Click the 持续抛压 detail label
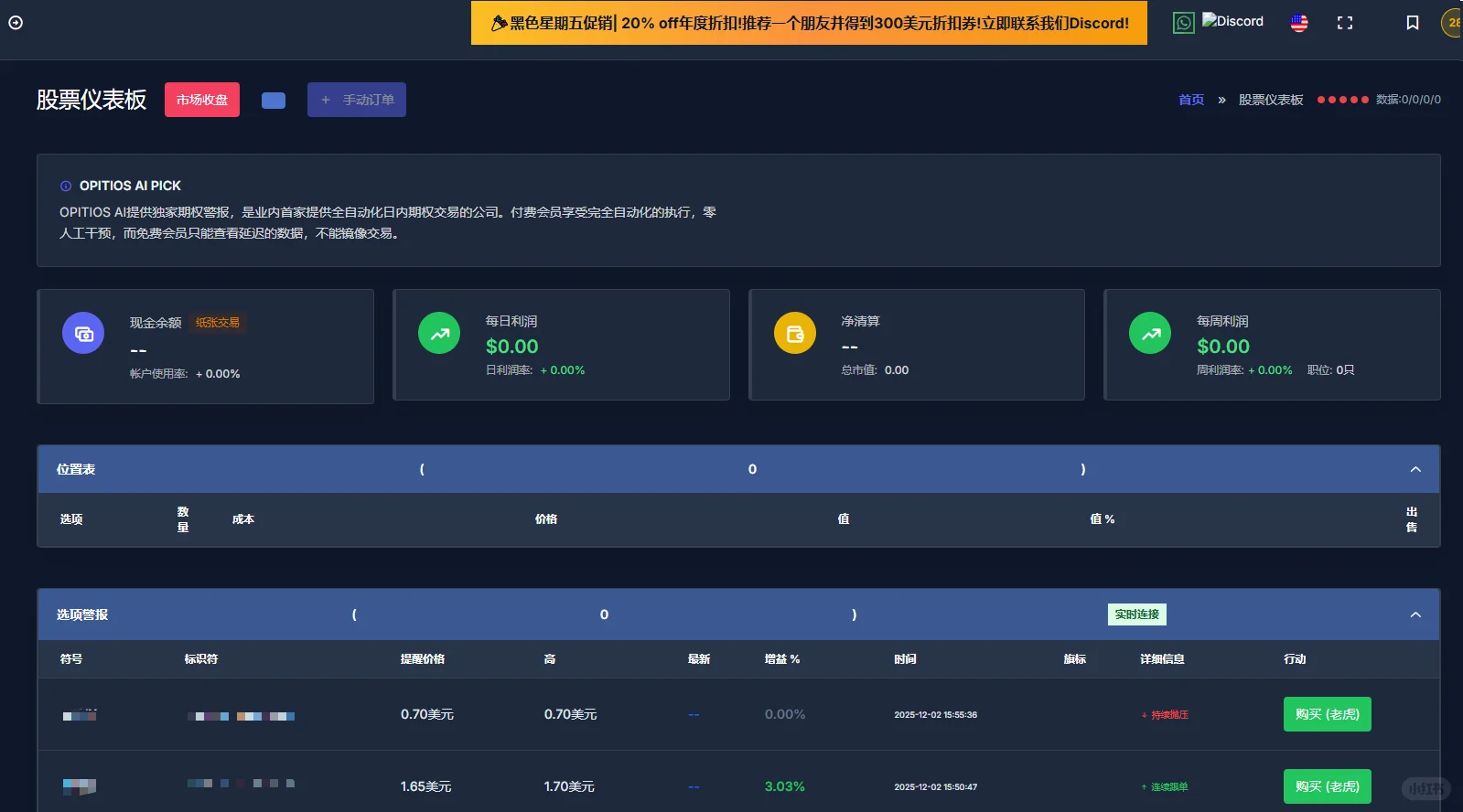The width and height of the screenshot is (1463, 812). (1165, 715)
